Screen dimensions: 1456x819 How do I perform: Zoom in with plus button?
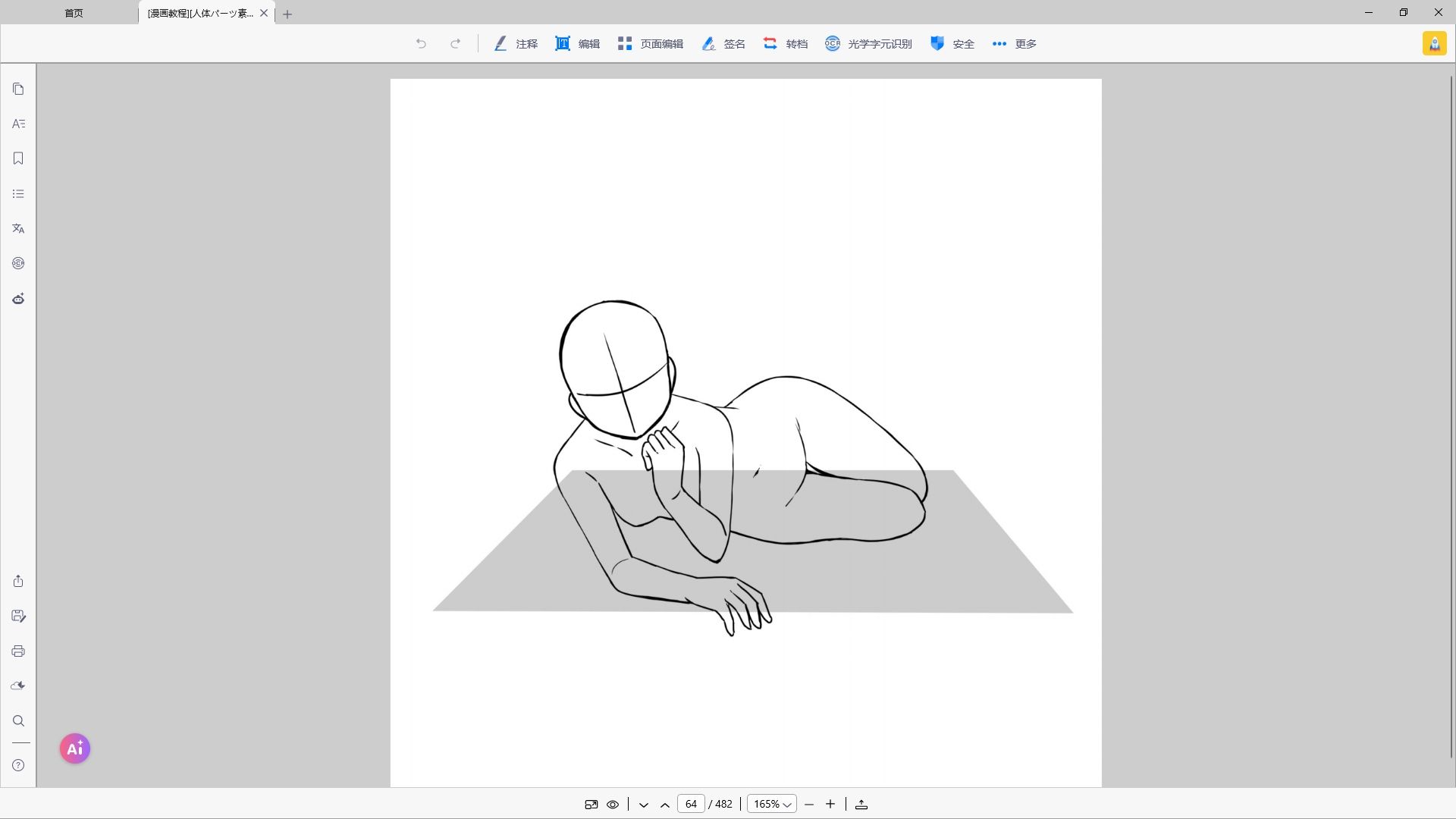pyautogui.click(x=830, y=804)
